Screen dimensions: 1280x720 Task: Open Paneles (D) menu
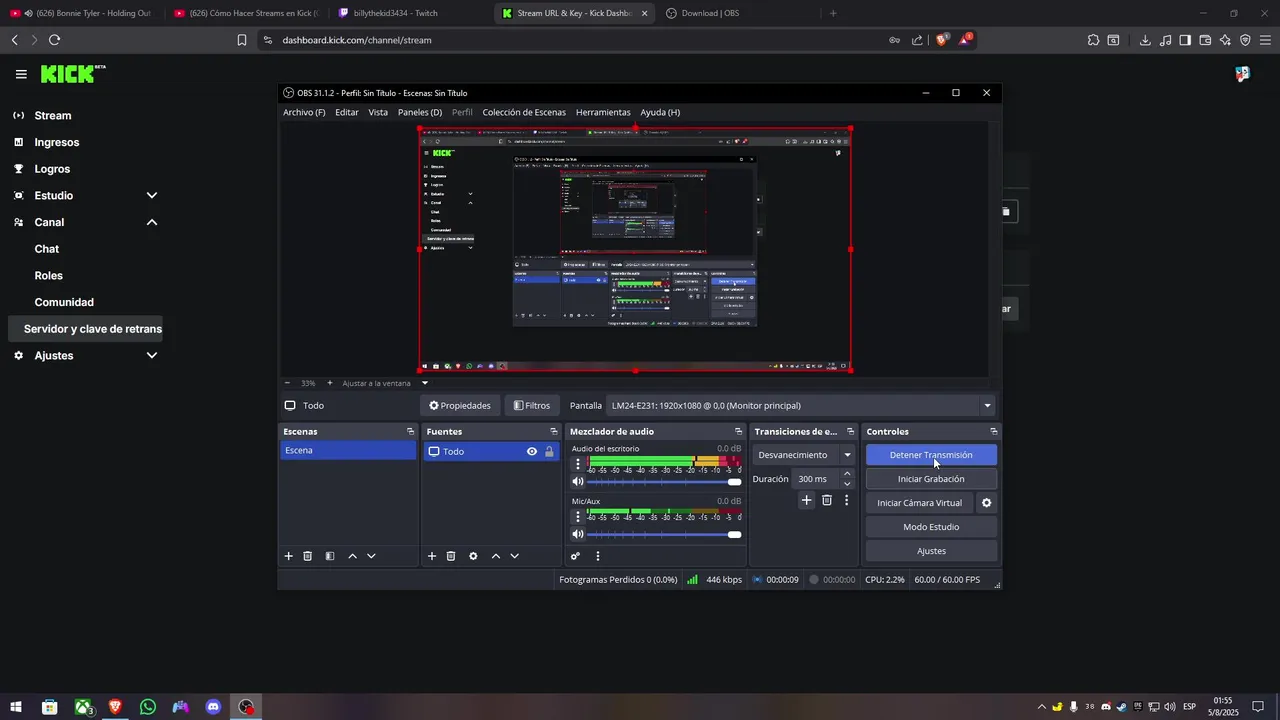click(x=420, y=112)
